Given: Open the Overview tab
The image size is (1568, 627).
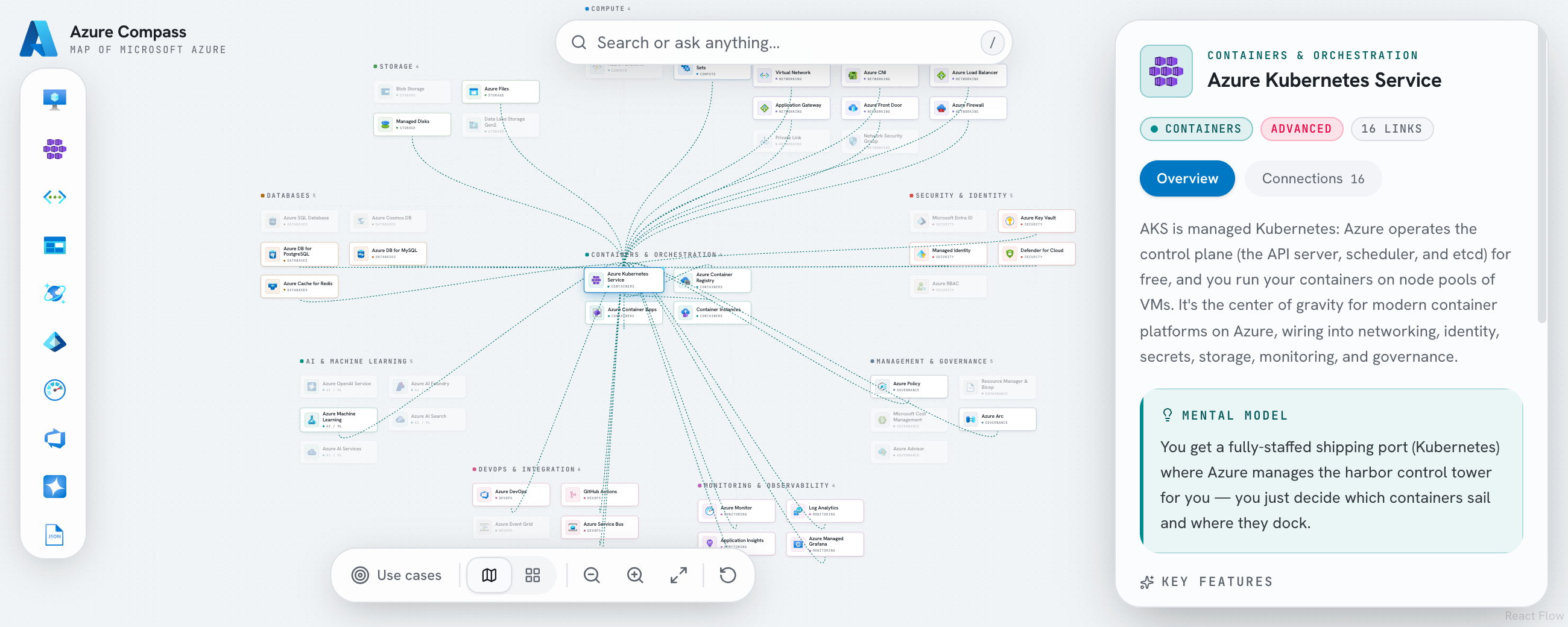Looking at the screenshot, I should point(1187,178).
